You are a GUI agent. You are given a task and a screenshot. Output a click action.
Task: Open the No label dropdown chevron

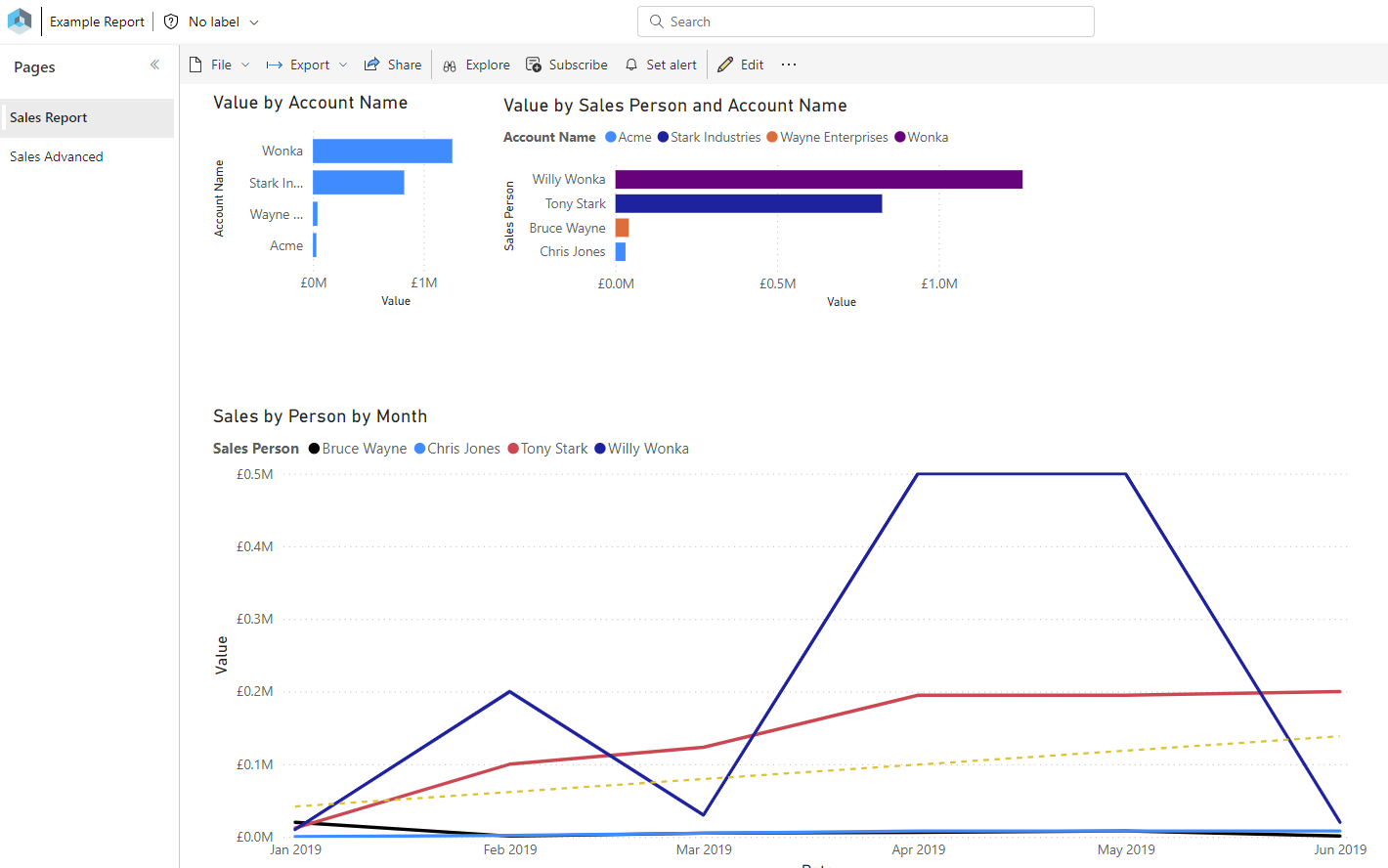254,22
